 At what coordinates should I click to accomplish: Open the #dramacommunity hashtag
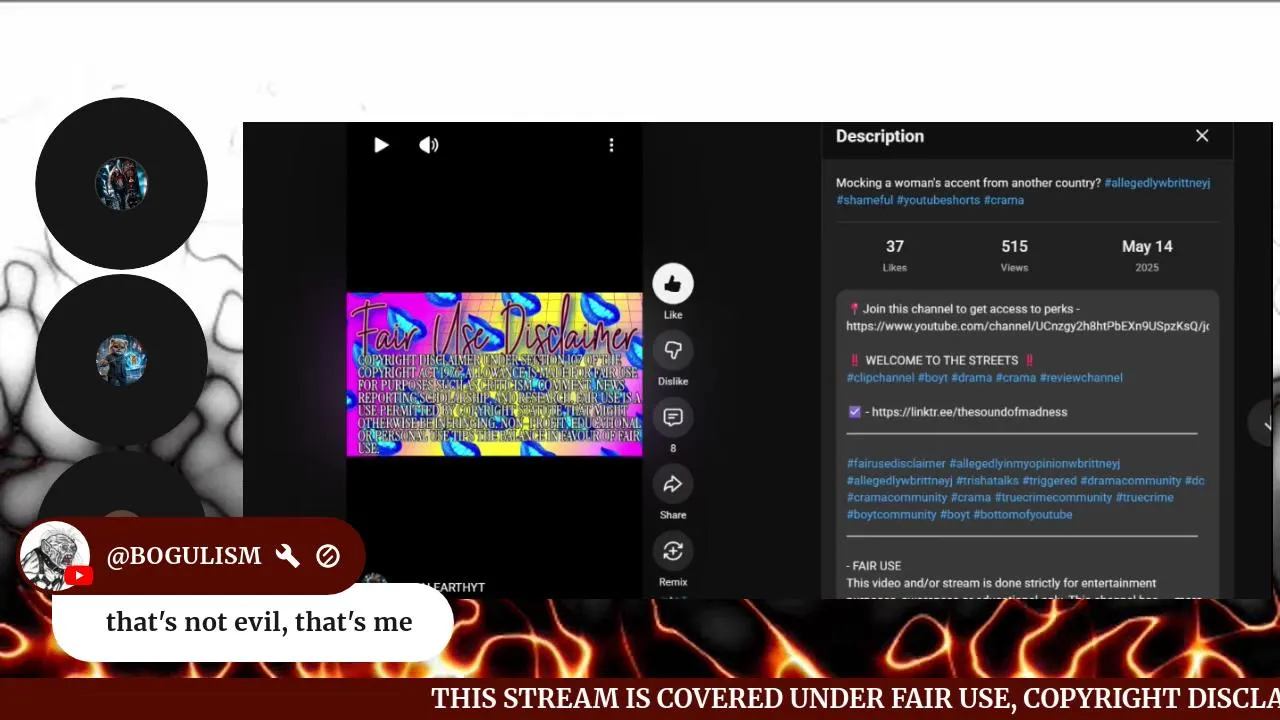coord(1131,481)
